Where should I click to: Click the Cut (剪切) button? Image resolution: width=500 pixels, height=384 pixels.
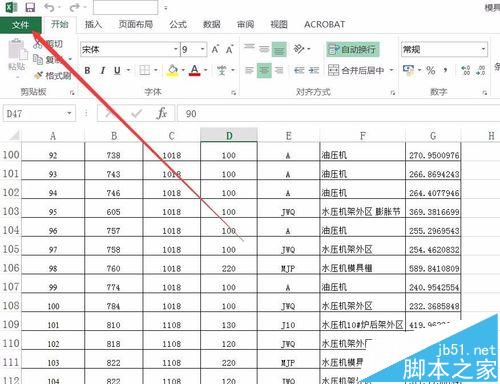[49, 44]
